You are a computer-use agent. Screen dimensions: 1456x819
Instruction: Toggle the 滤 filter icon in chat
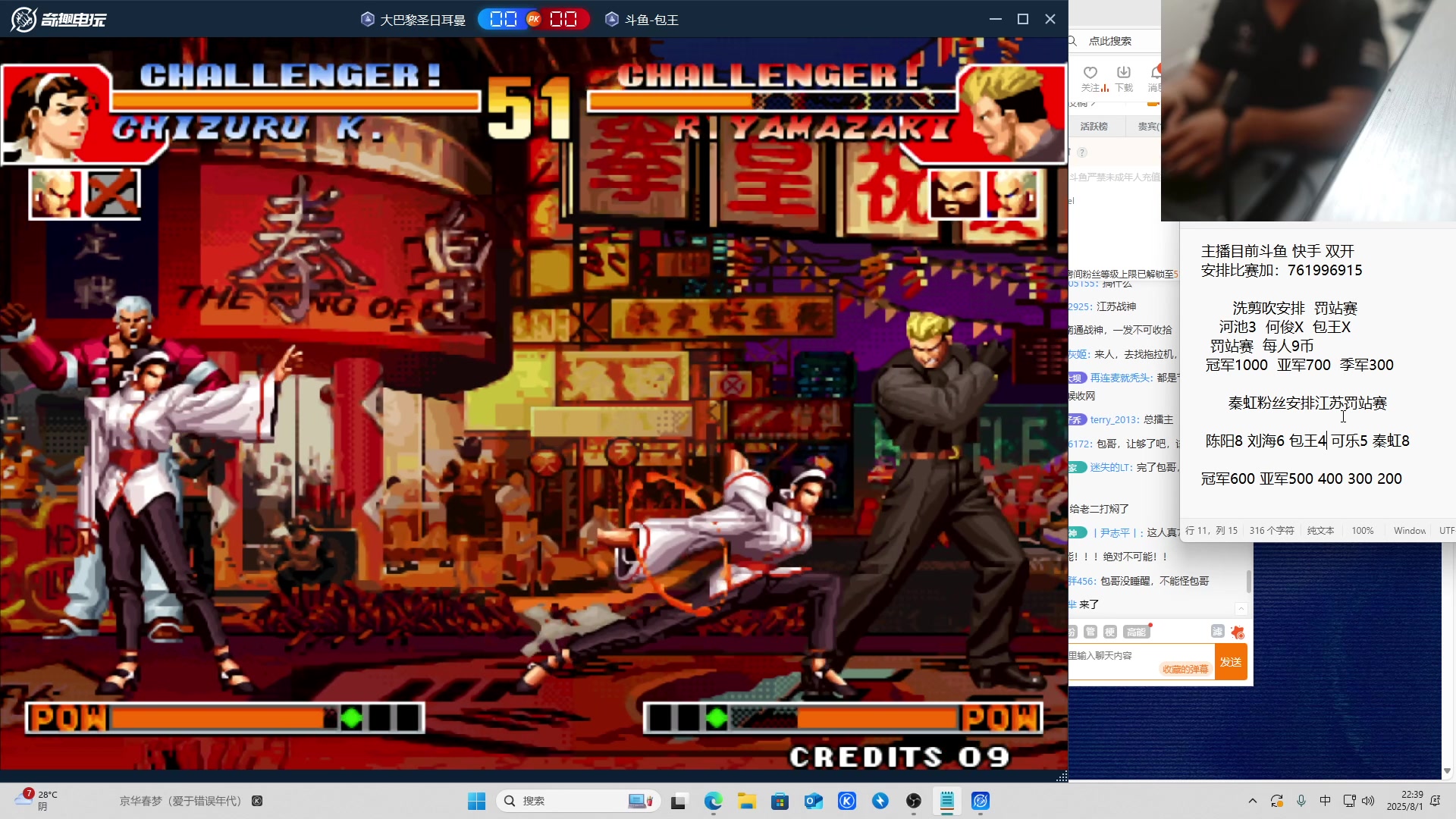tap(1218, 632)
